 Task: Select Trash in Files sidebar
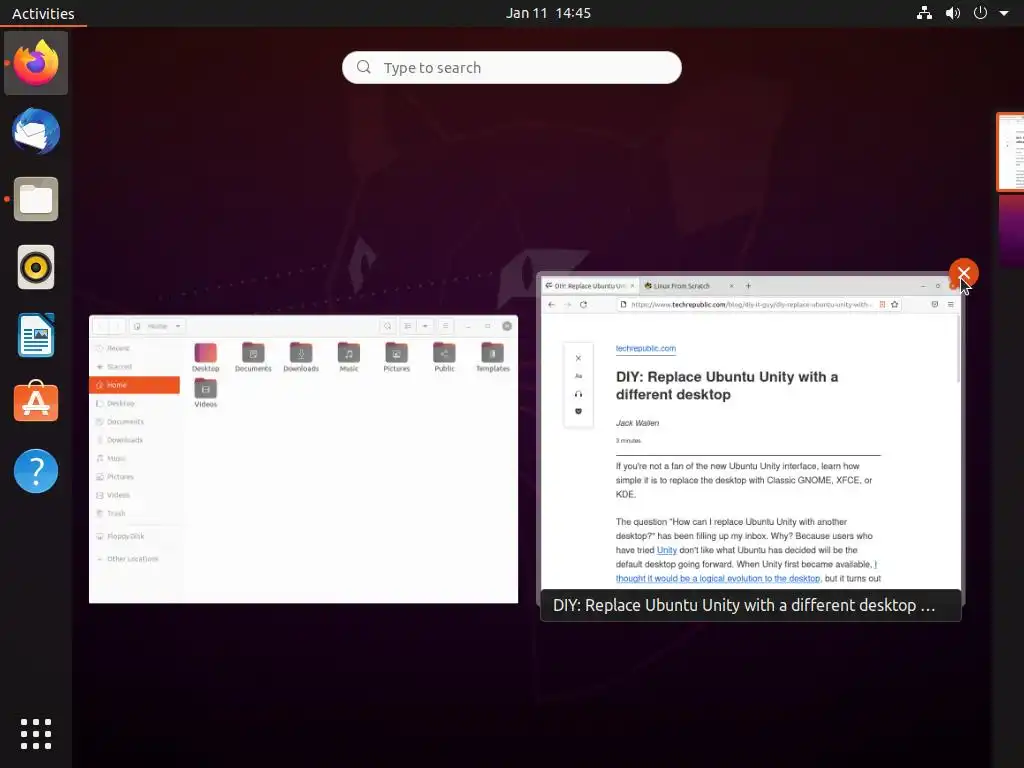135,513
